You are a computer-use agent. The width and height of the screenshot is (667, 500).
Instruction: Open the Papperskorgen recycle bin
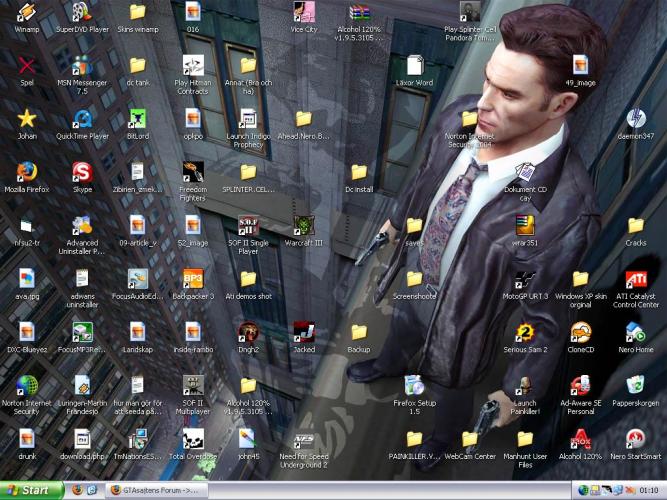(x=635, y=386)
